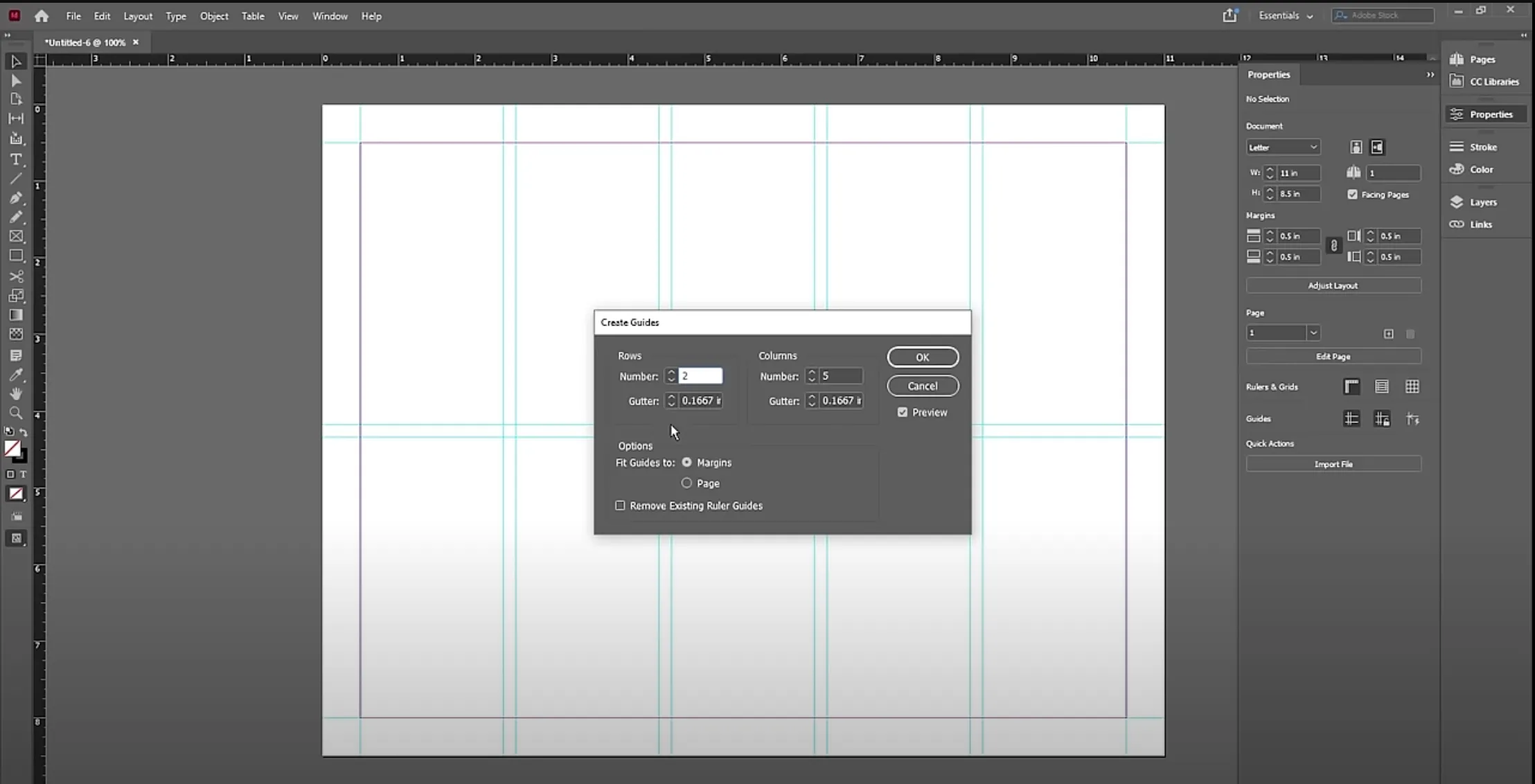Uncheck the Preview checkbox
1535x784 pixels.
coord(903,412)
